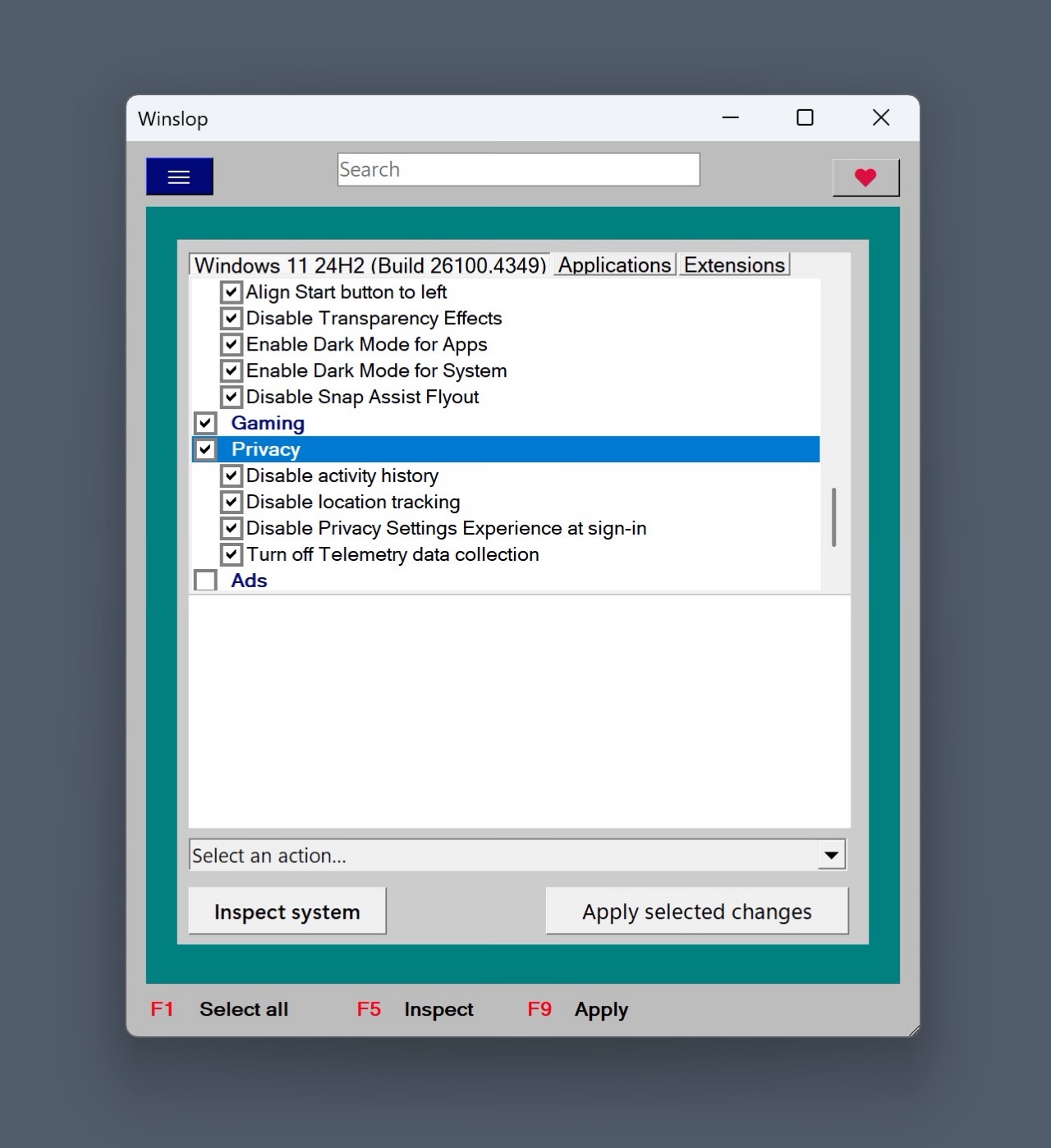
Task: Maximize the Winslop window
Action: click(x=805, y=118)
